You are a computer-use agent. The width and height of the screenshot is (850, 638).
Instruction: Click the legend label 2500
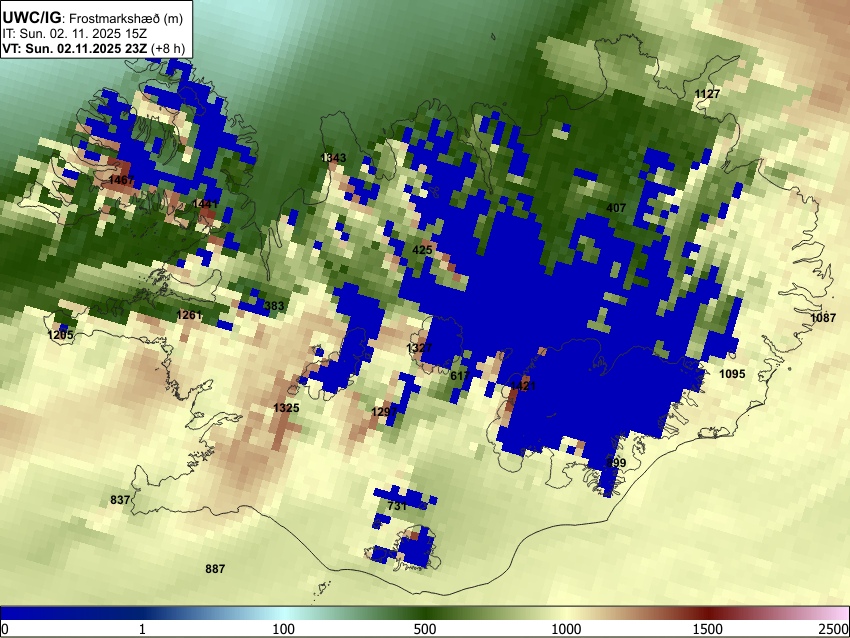click(835, 629)
